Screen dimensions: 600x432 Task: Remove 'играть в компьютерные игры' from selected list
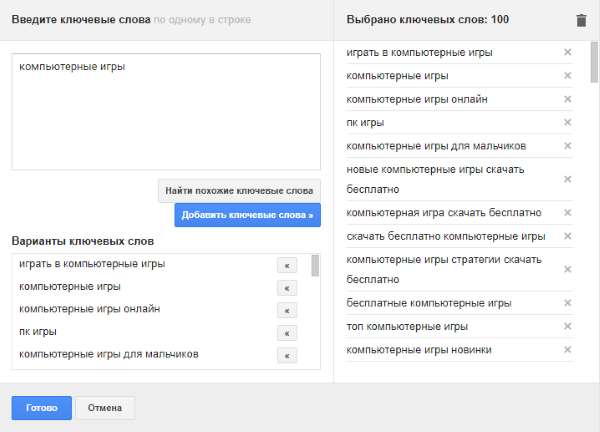[x=567, y=53]
